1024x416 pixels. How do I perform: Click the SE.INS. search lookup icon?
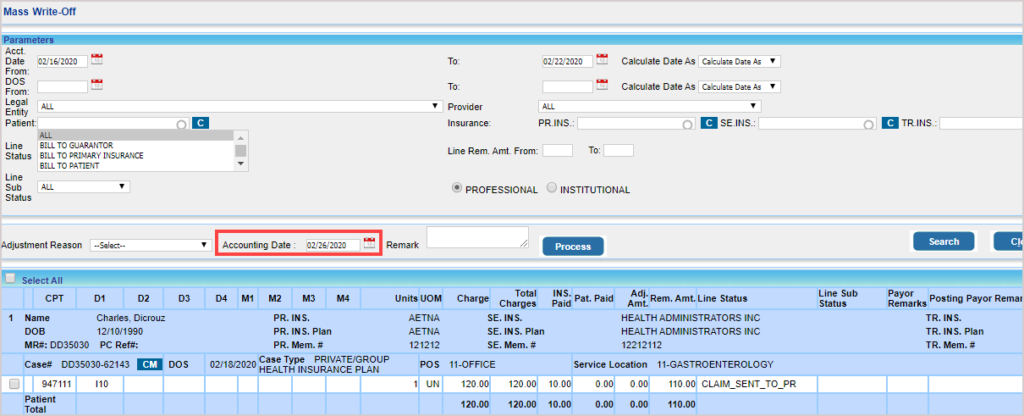869,124
